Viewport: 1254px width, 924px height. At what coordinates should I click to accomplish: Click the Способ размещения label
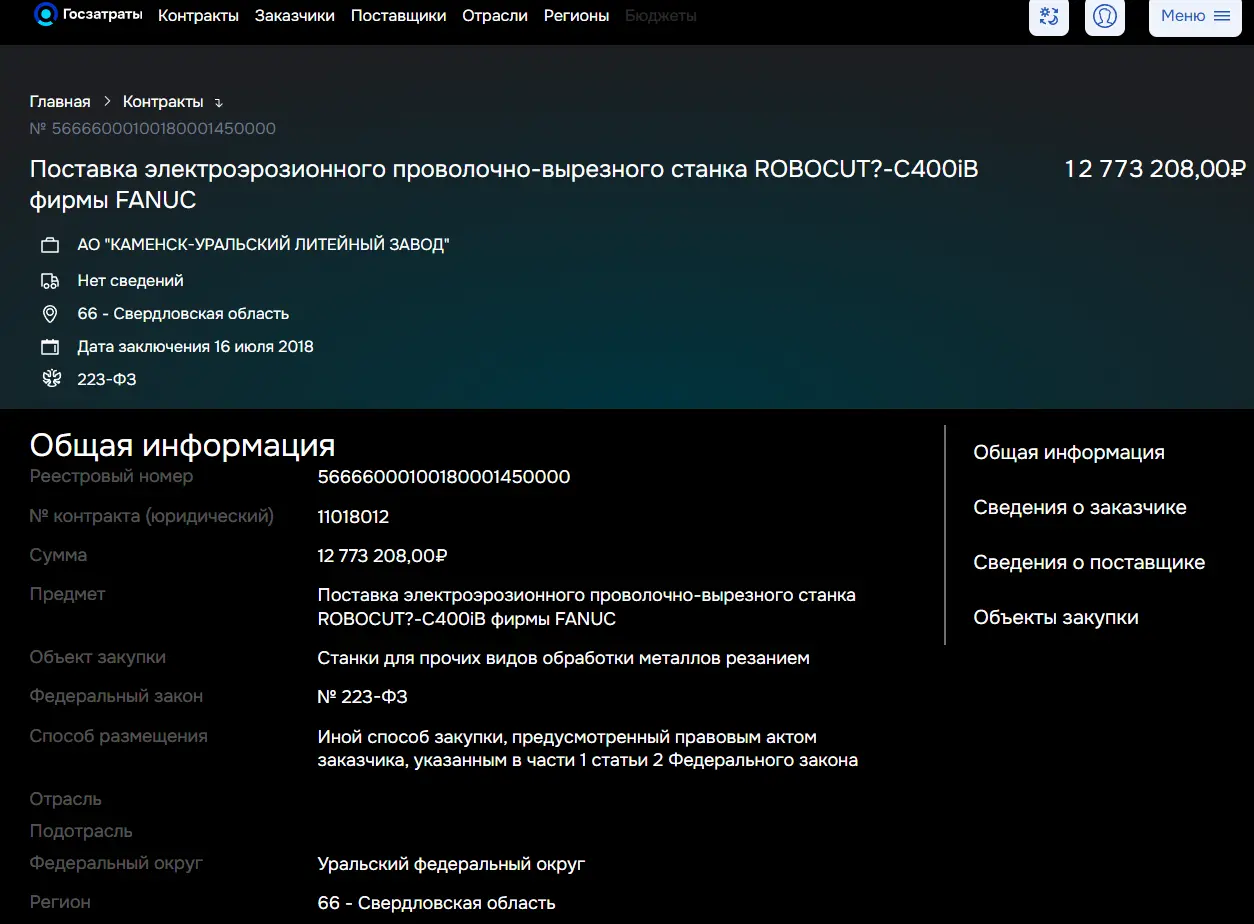click(x=119, y=736)
